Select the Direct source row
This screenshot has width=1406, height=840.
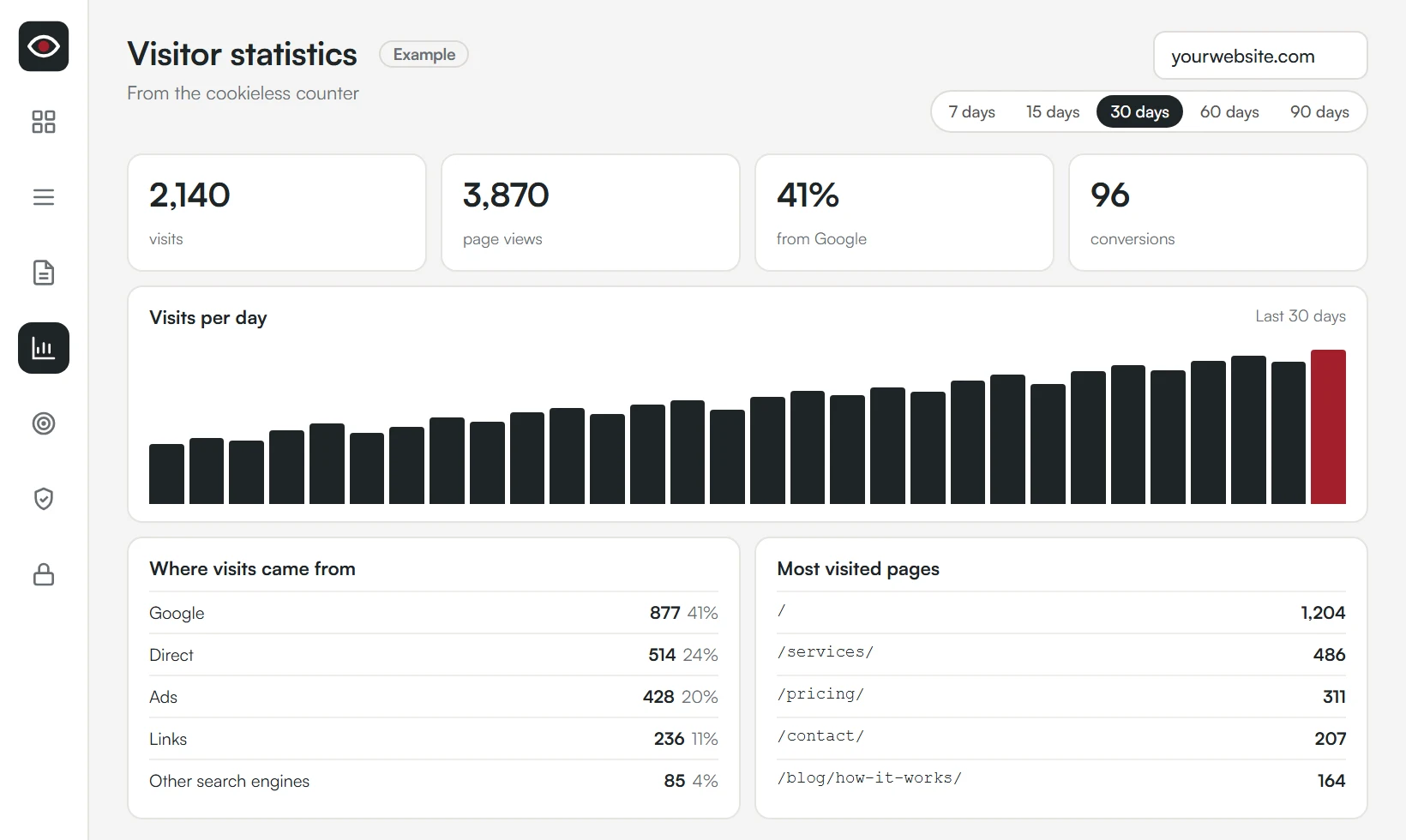click(x=434, y=655)
